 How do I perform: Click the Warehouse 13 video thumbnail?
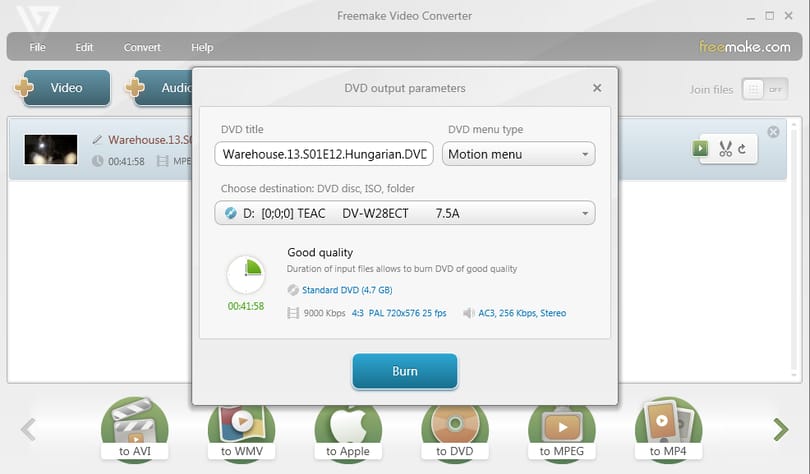(51, 149)
